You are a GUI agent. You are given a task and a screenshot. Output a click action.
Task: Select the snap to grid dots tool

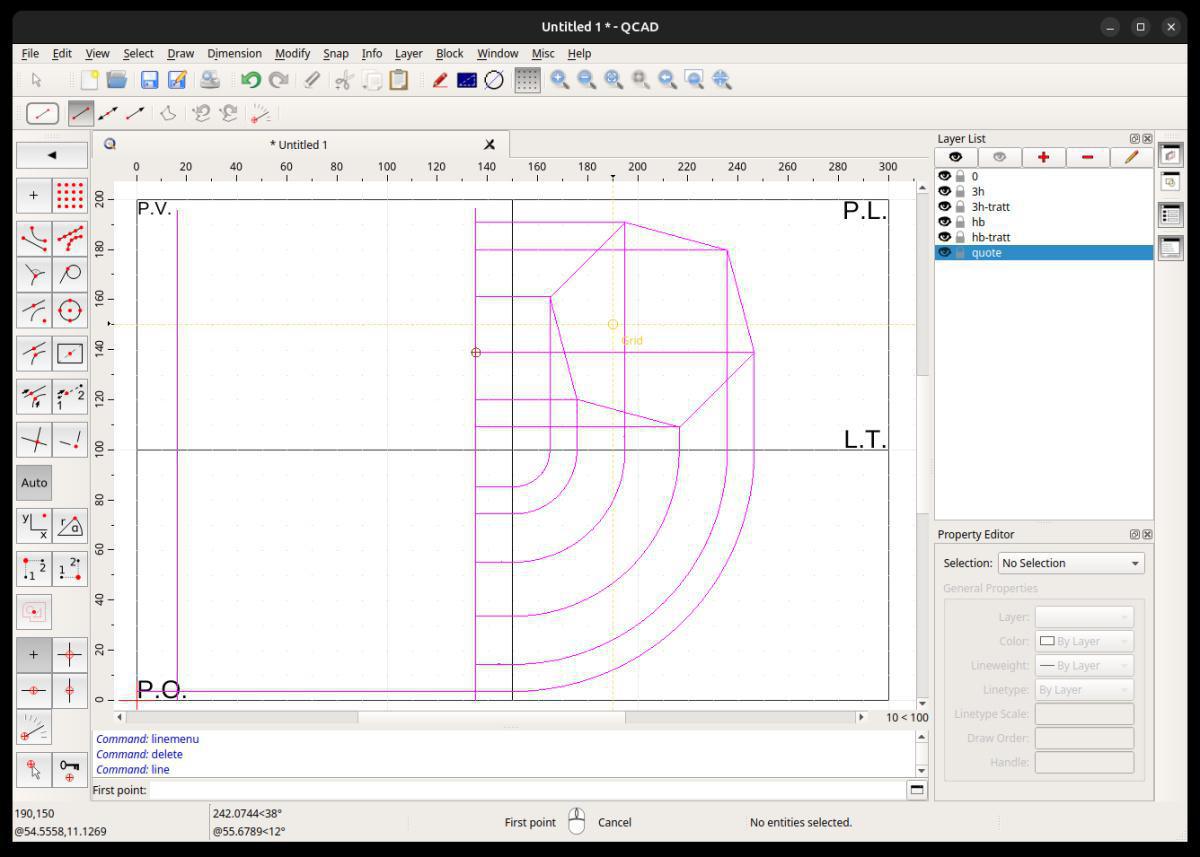point(69,196)
